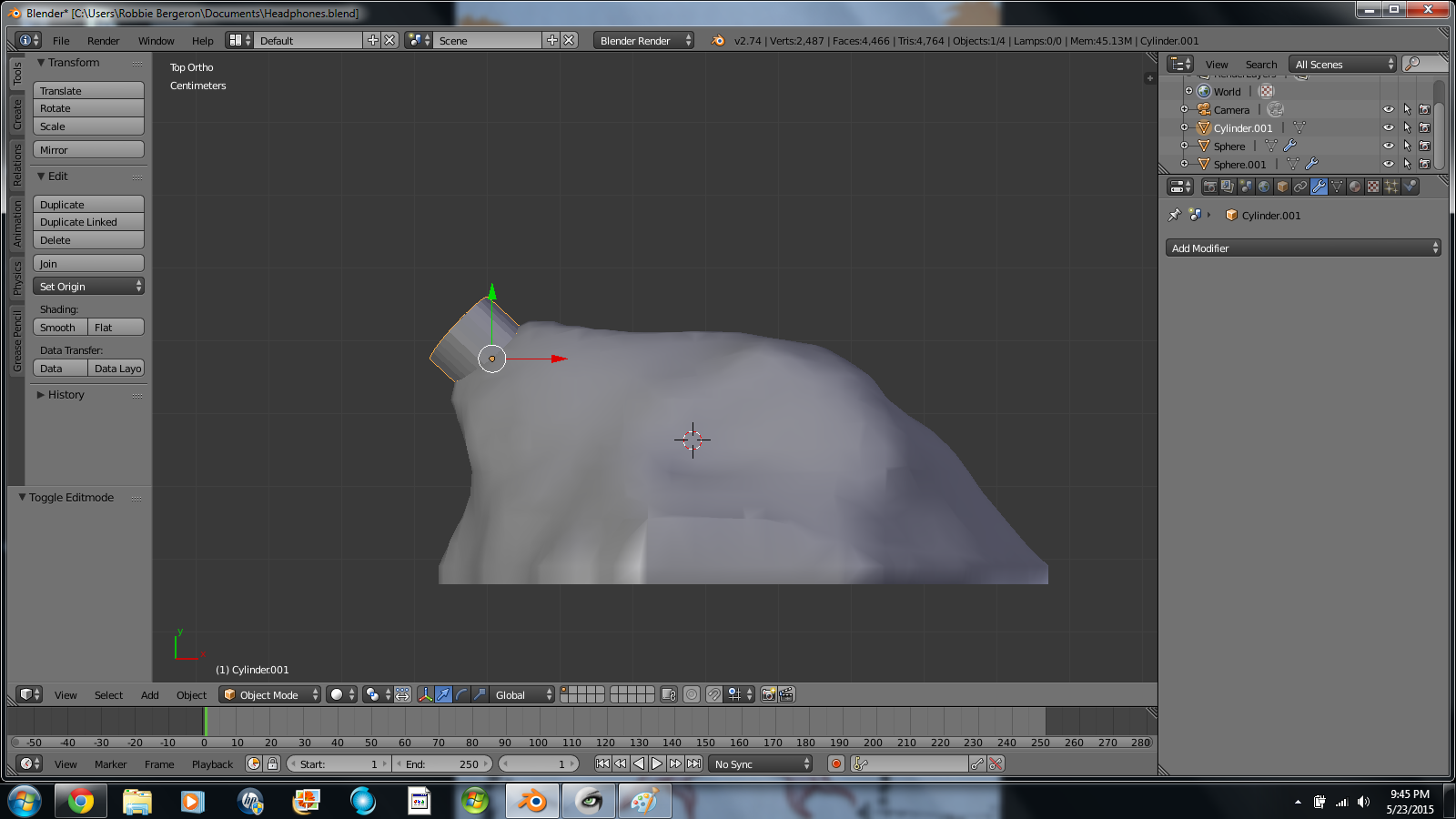
Task: Open the Scene properties tab
Action: [x=1246, y=187]
